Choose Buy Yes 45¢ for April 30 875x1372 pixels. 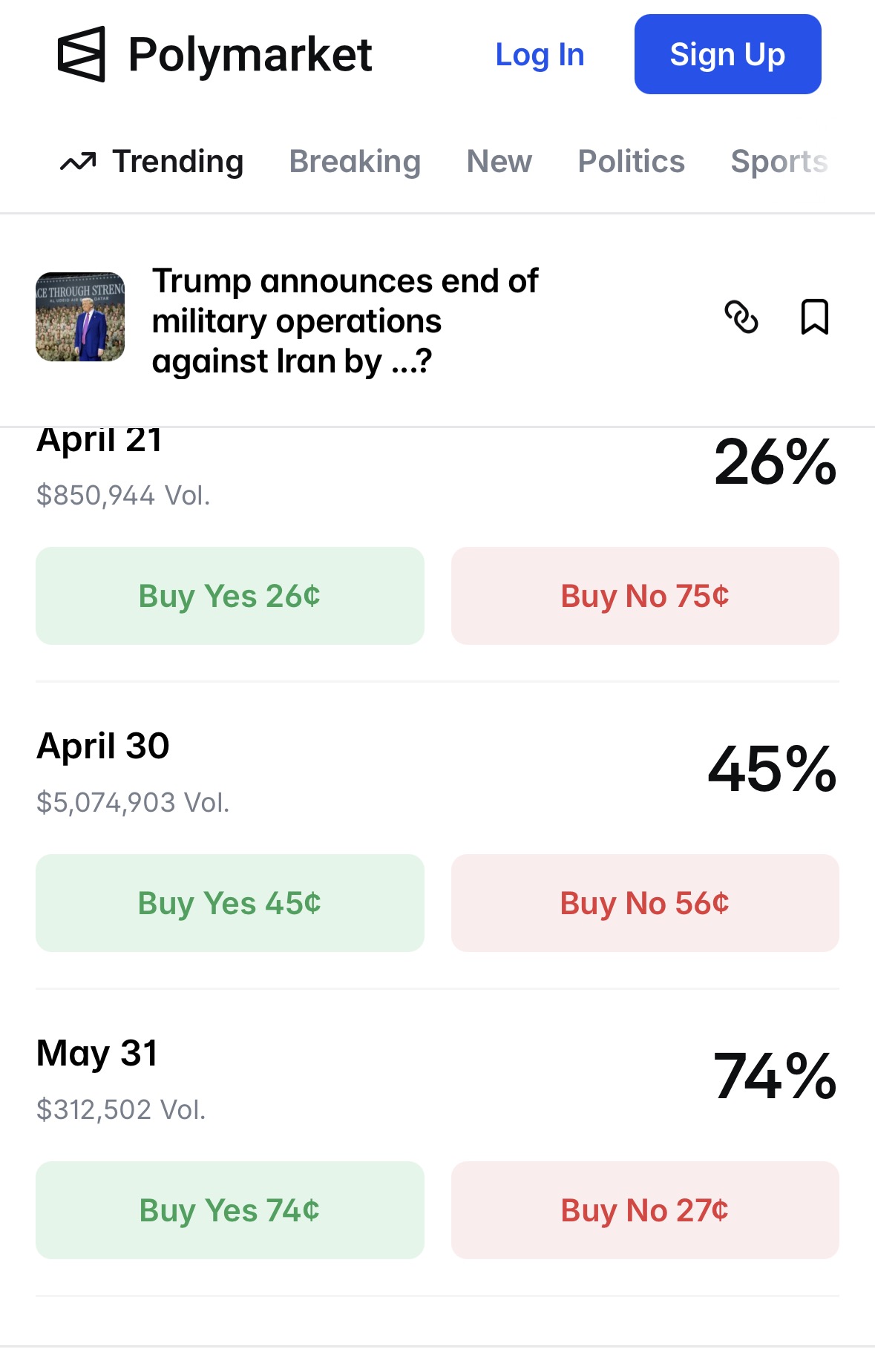(x=230, y=903)
